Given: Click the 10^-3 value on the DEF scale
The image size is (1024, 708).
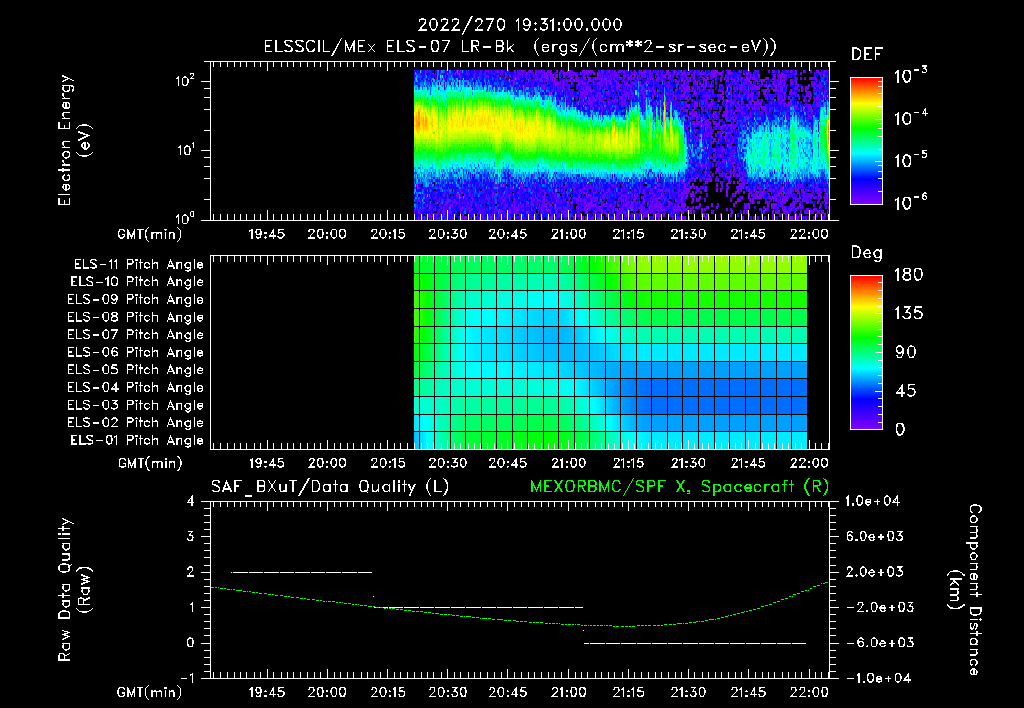Looking at the screenshot, I should coord(911,75).
